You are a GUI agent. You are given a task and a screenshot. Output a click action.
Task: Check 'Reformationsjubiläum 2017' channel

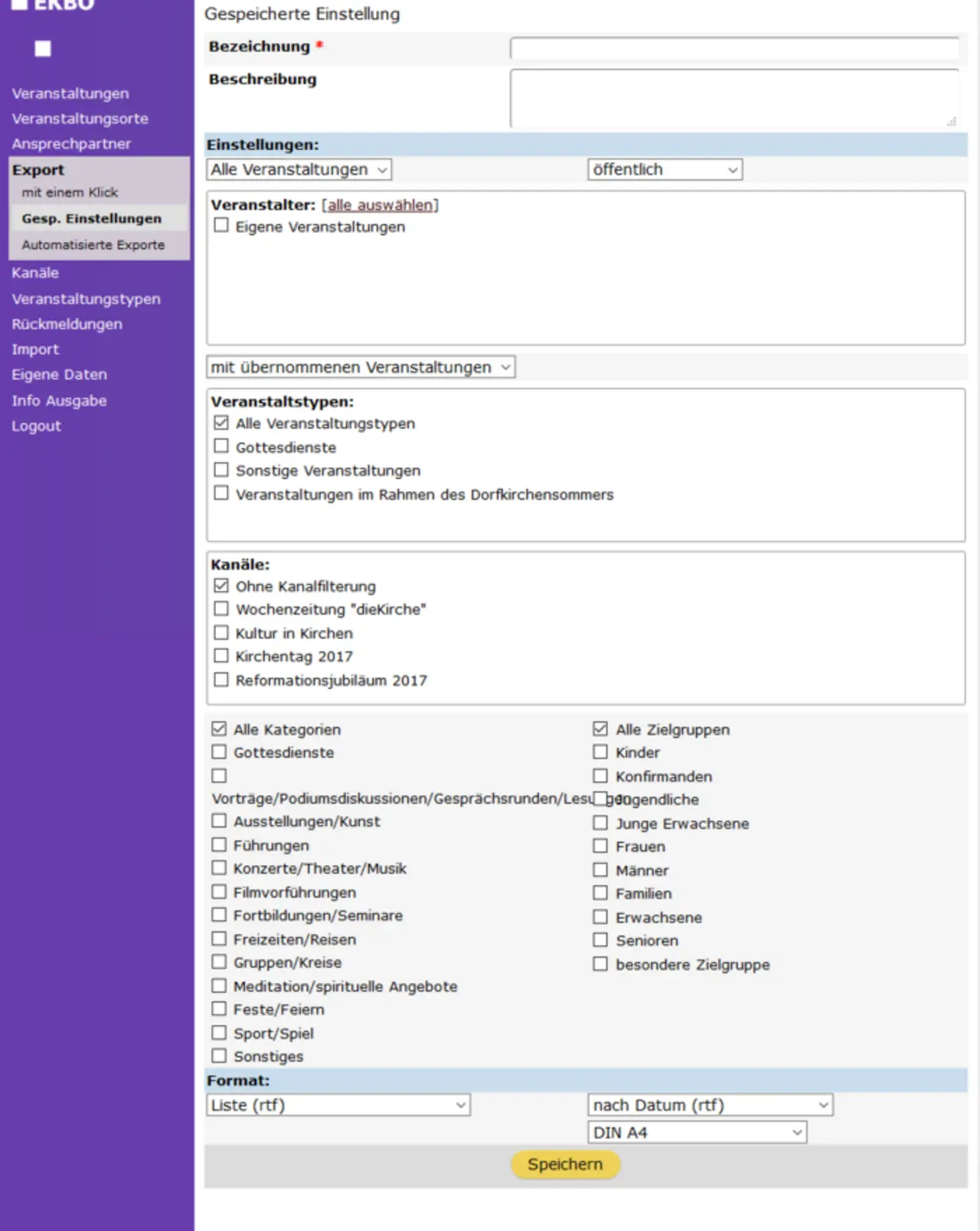(221, 679)
